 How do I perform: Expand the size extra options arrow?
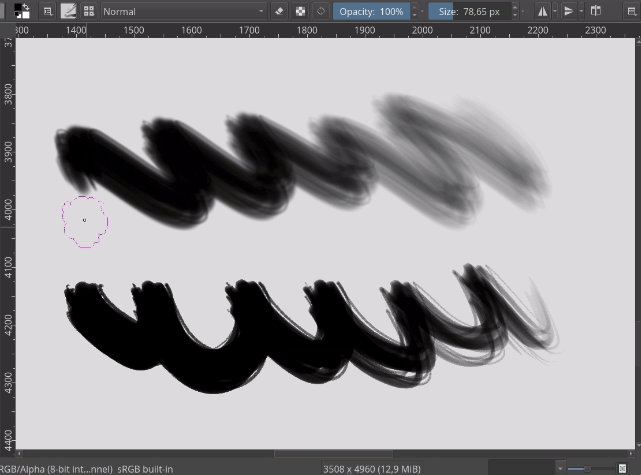click(x=523, y=11)
